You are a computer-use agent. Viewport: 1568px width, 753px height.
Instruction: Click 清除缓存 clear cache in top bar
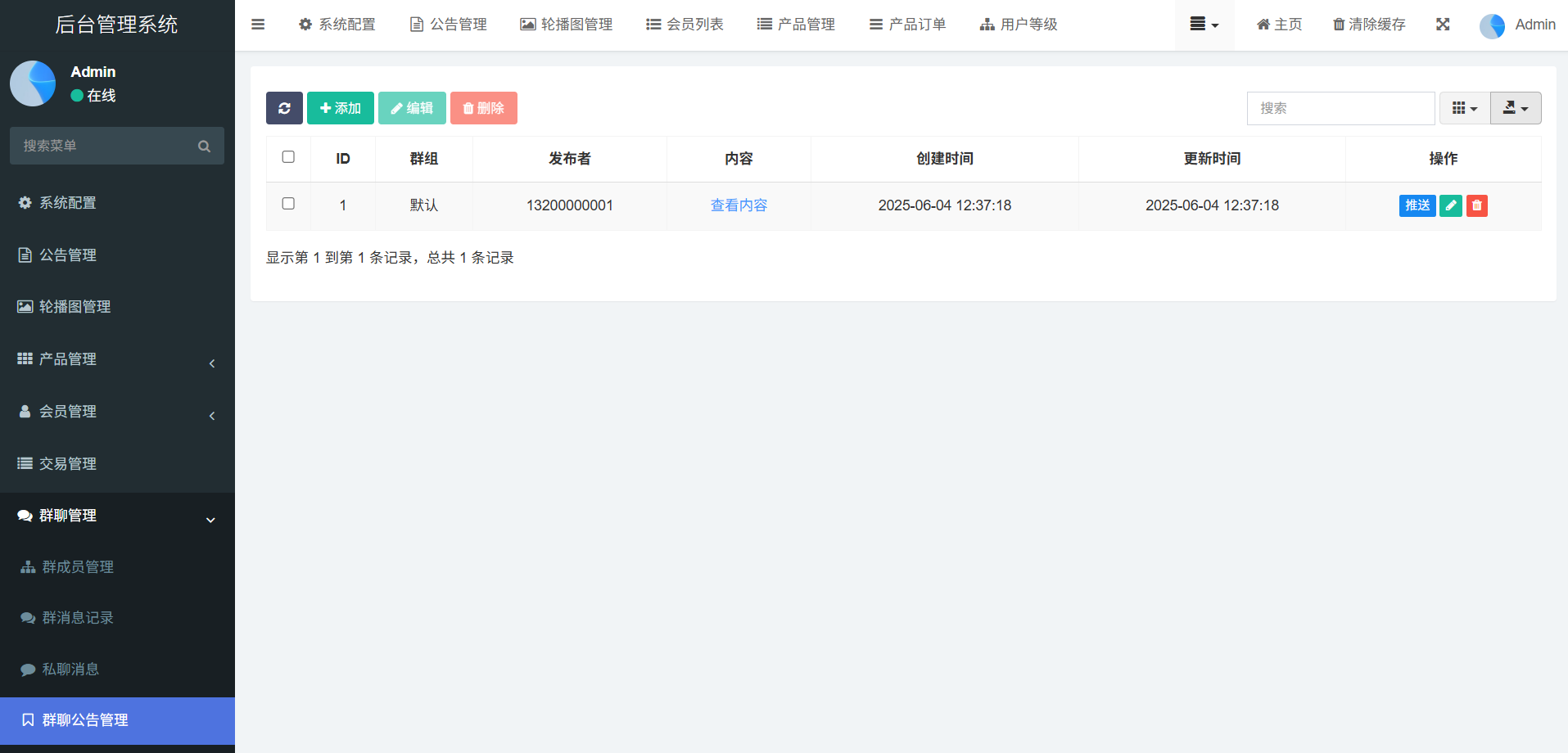(x=1369, y=25)
